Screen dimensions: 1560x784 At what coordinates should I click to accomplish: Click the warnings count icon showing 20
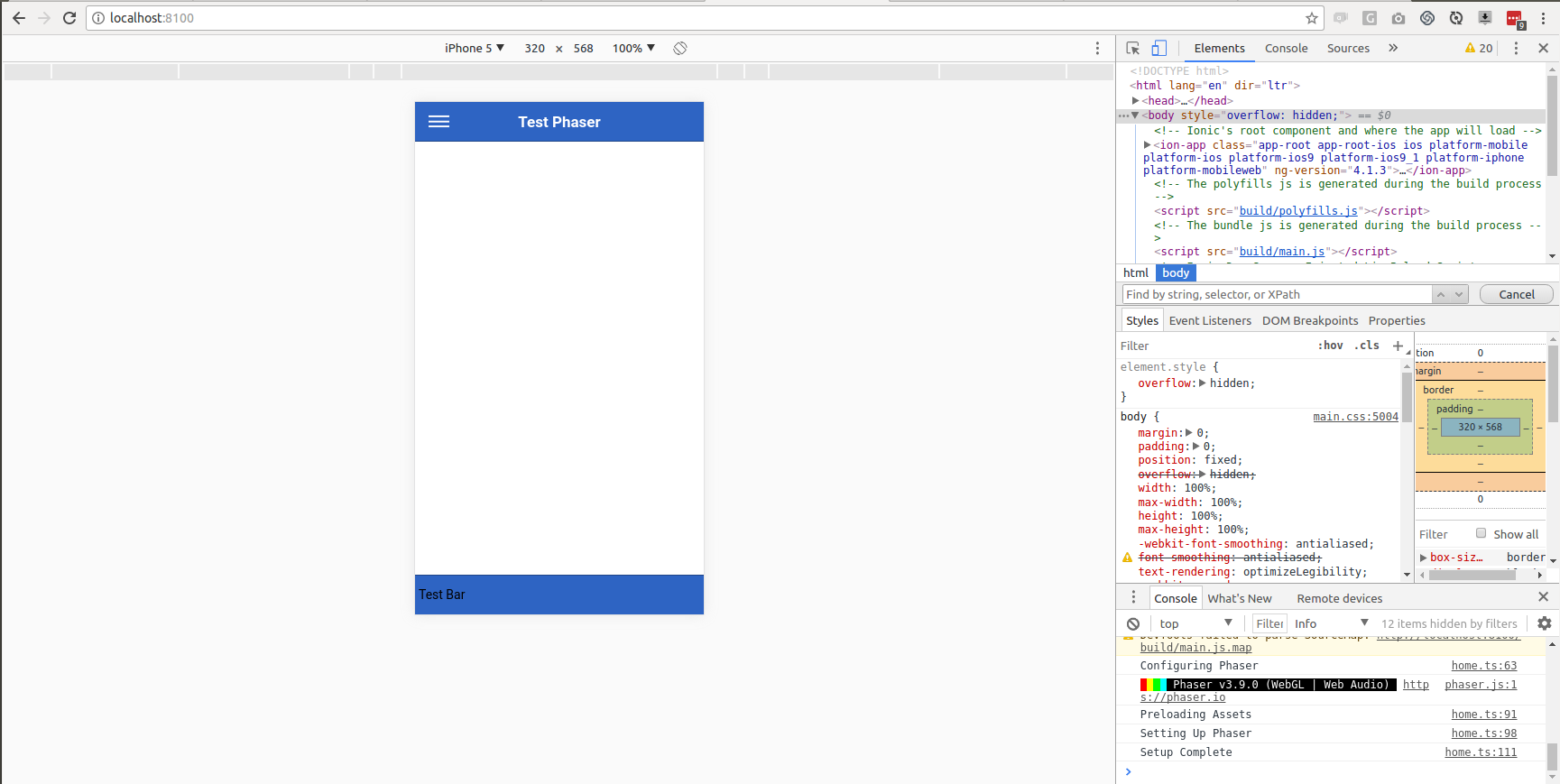(1479, 48)
